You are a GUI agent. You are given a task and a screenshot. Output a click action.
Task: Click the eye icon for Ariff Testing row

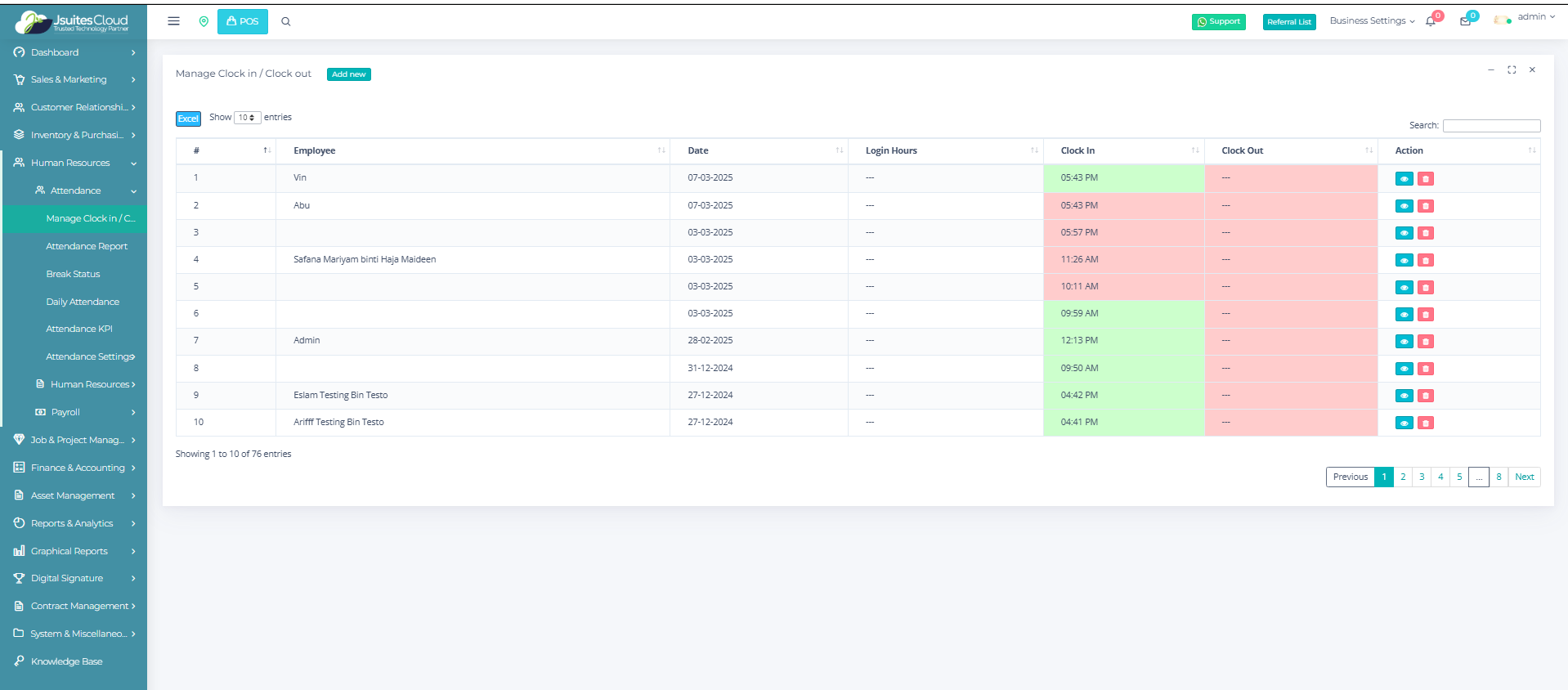point(1404,423)
